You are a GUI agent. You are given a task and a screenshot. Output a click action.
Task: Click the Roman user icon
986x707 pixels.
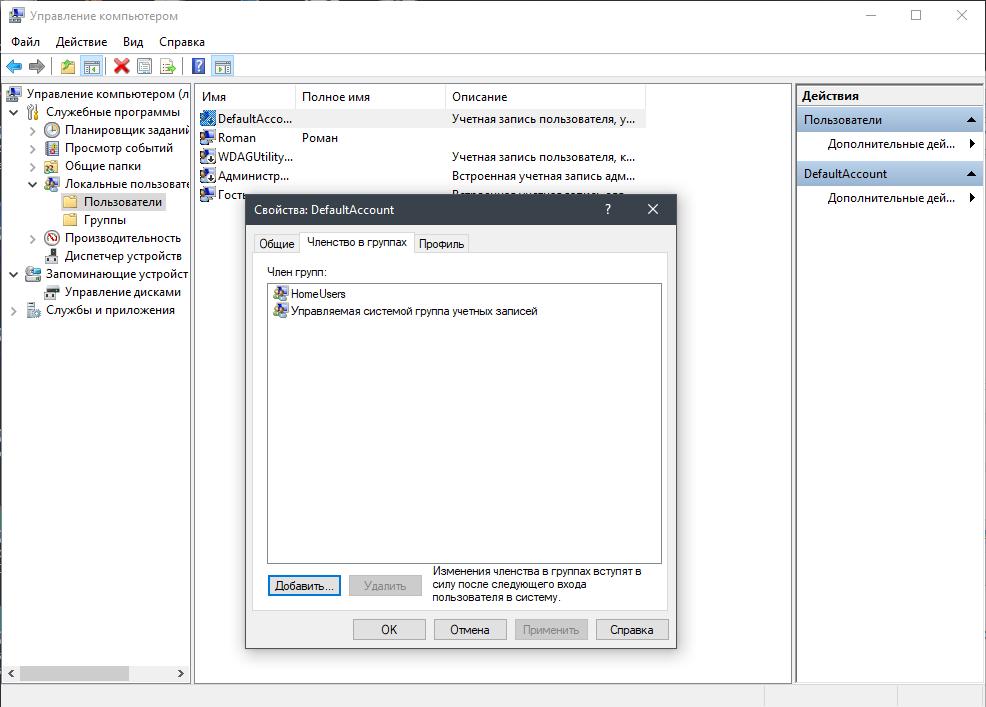[208, 137]
